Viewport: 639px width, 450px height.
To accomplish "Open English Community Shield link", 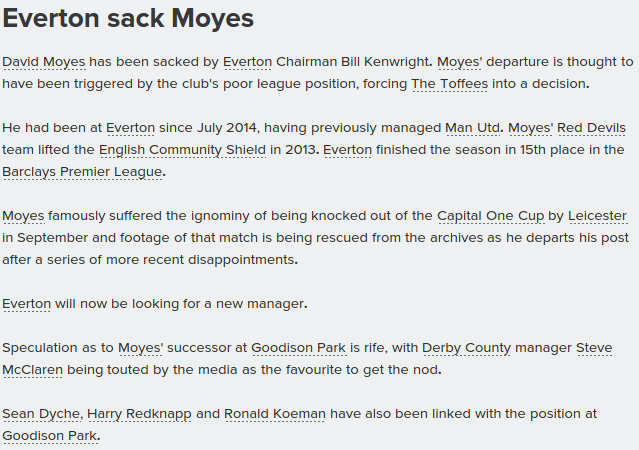I will coord(182,150).
